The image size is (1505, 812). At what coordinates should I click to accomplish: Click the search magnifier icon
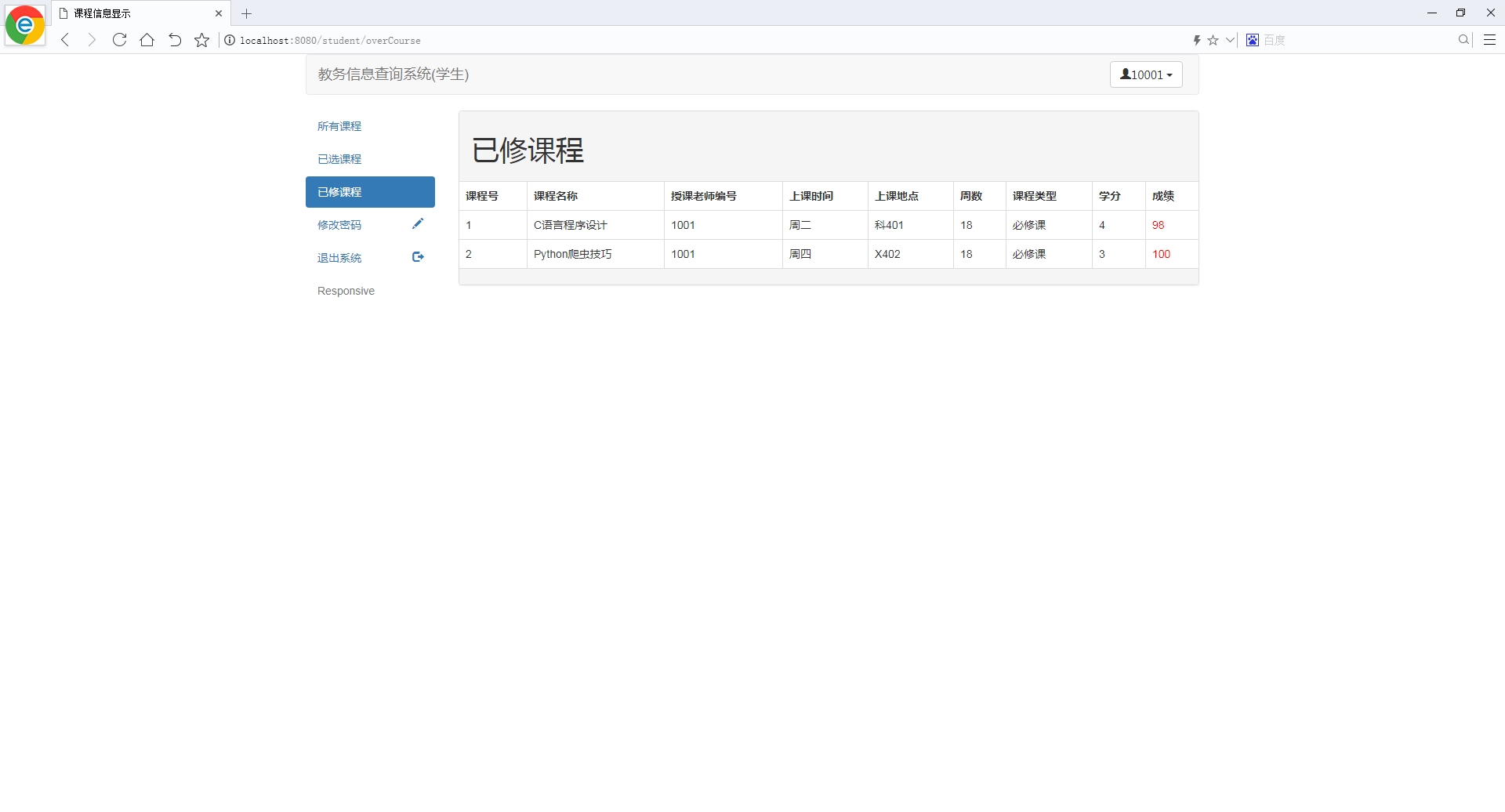click(x=1463, y=40)
